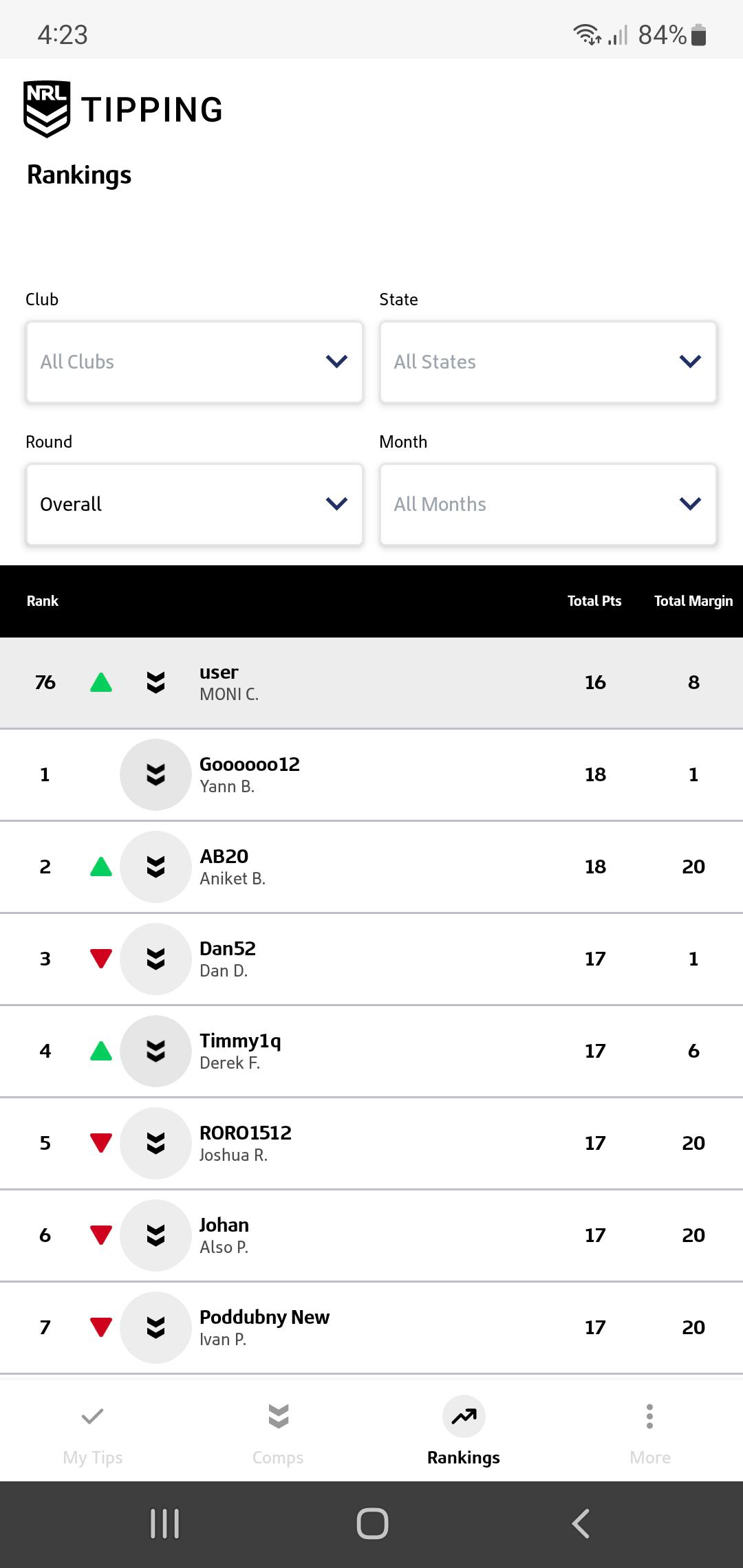The width and height of the screenshot is (743, 1568).
Task: Tap the NRL Tipping logo
Action: pos(123,109)
